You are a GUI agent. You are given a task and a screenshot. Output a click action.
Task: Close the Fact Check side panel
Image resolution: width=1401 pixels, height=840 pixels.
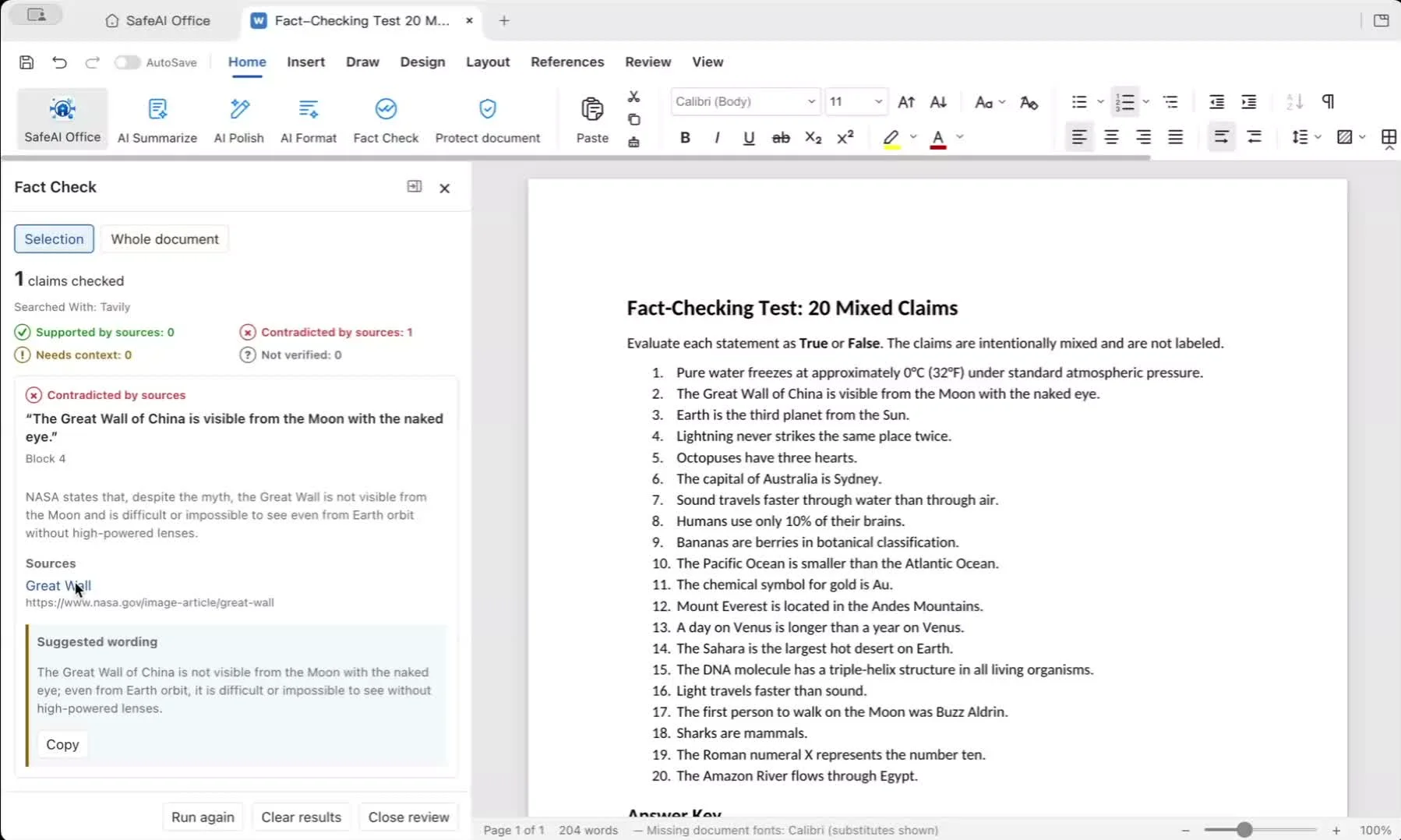445,188
